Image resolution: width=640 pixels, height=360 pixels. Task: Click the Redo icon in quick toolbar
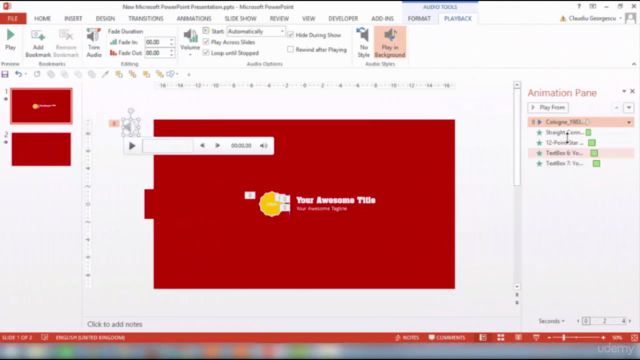coord(37,74)
